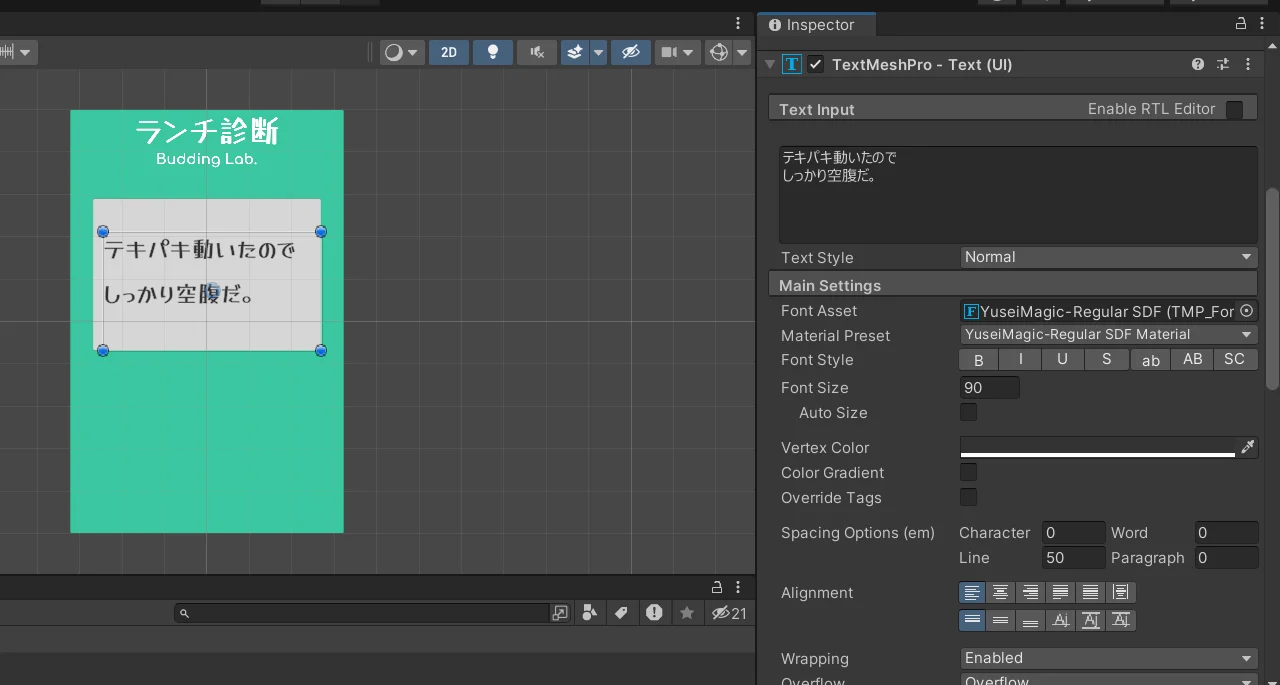The image size is (1280, 685).
Task: Toggle Strikethrough font style
Action: point(1106,360)
